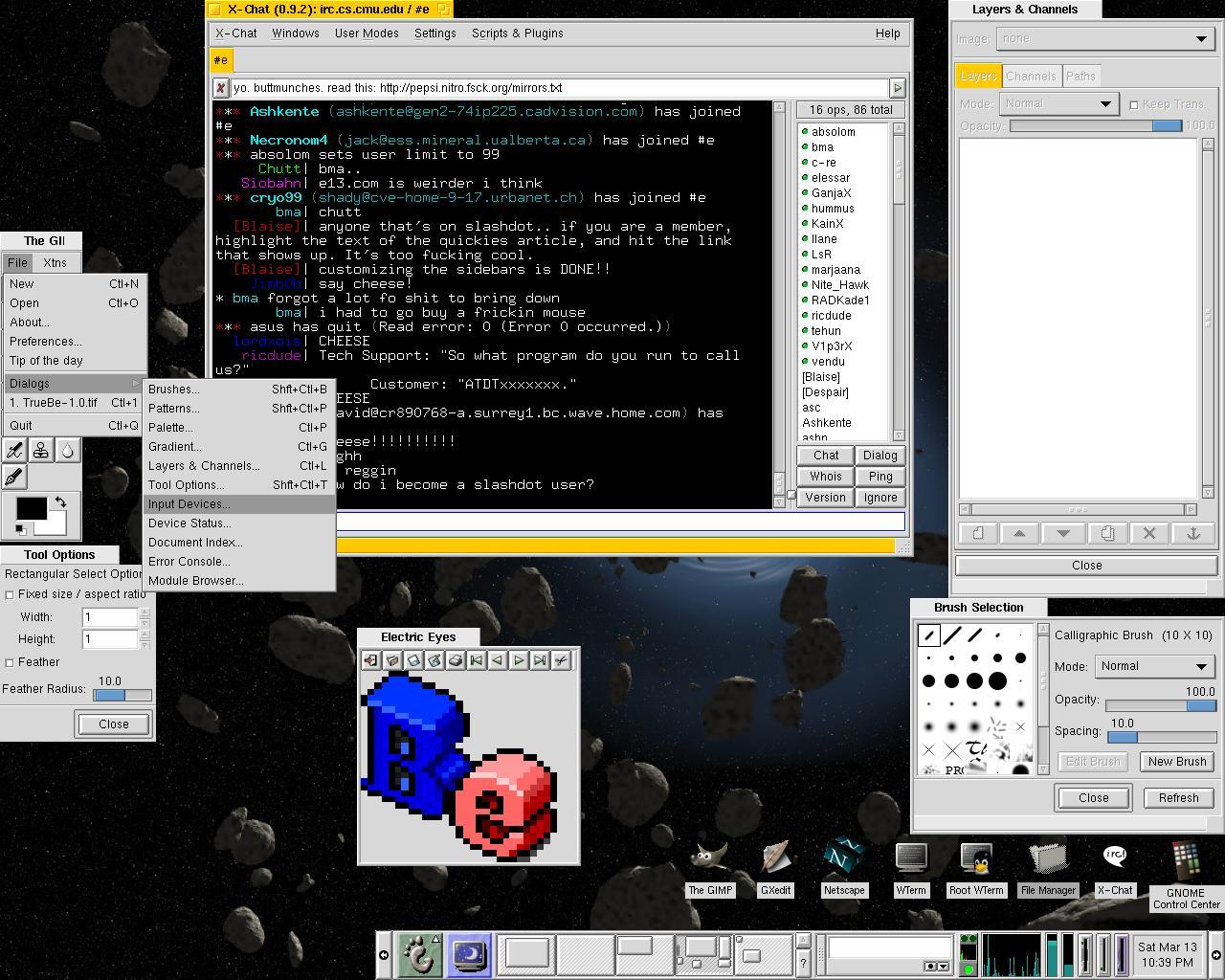The width and height of the screenshot is (1225, 980).
Task: Collapse the panel with its right arrow
Action: click(x=1216, y=954)
